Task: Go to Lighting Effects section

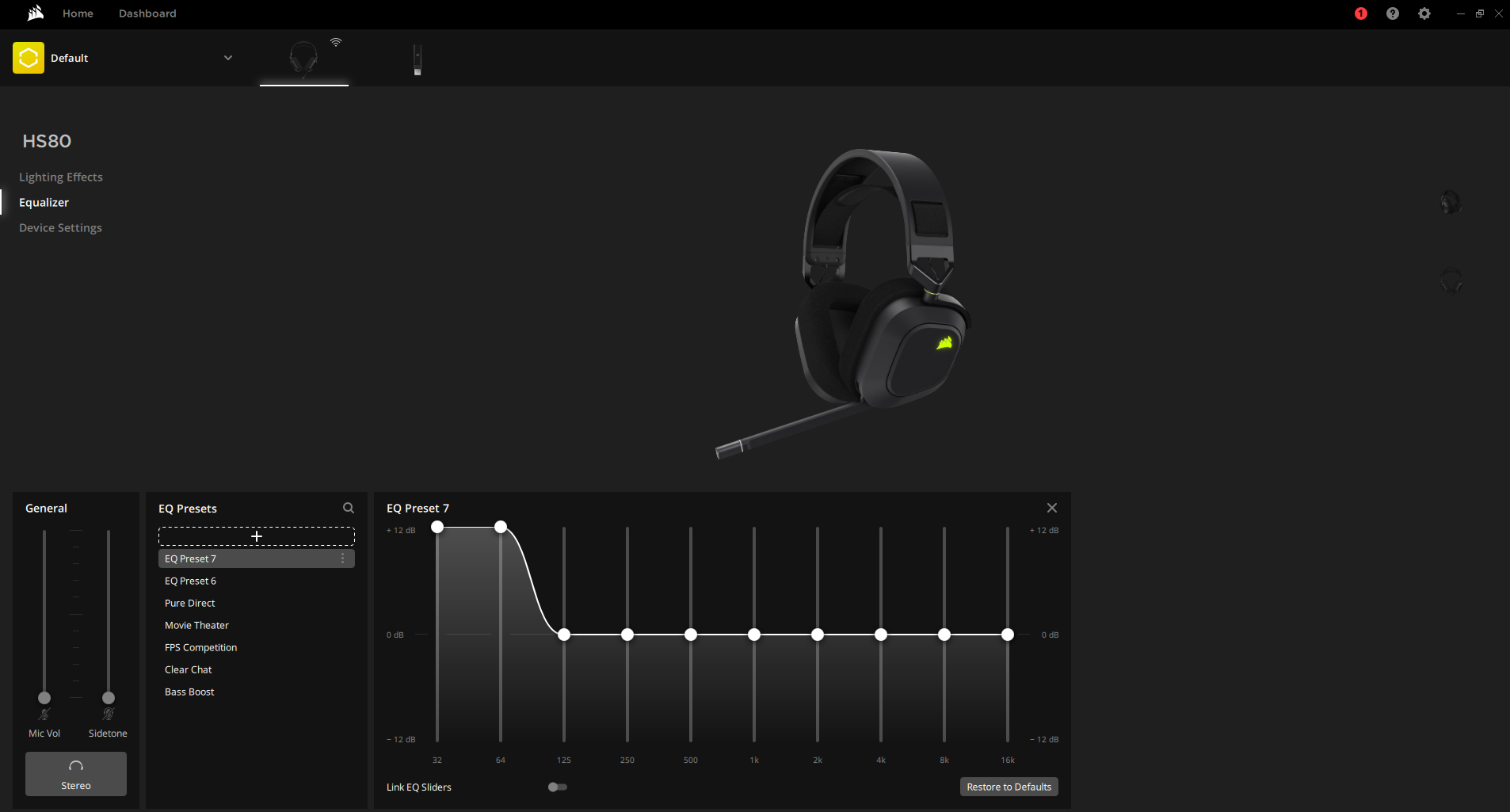Action: [x=61, y=177]
